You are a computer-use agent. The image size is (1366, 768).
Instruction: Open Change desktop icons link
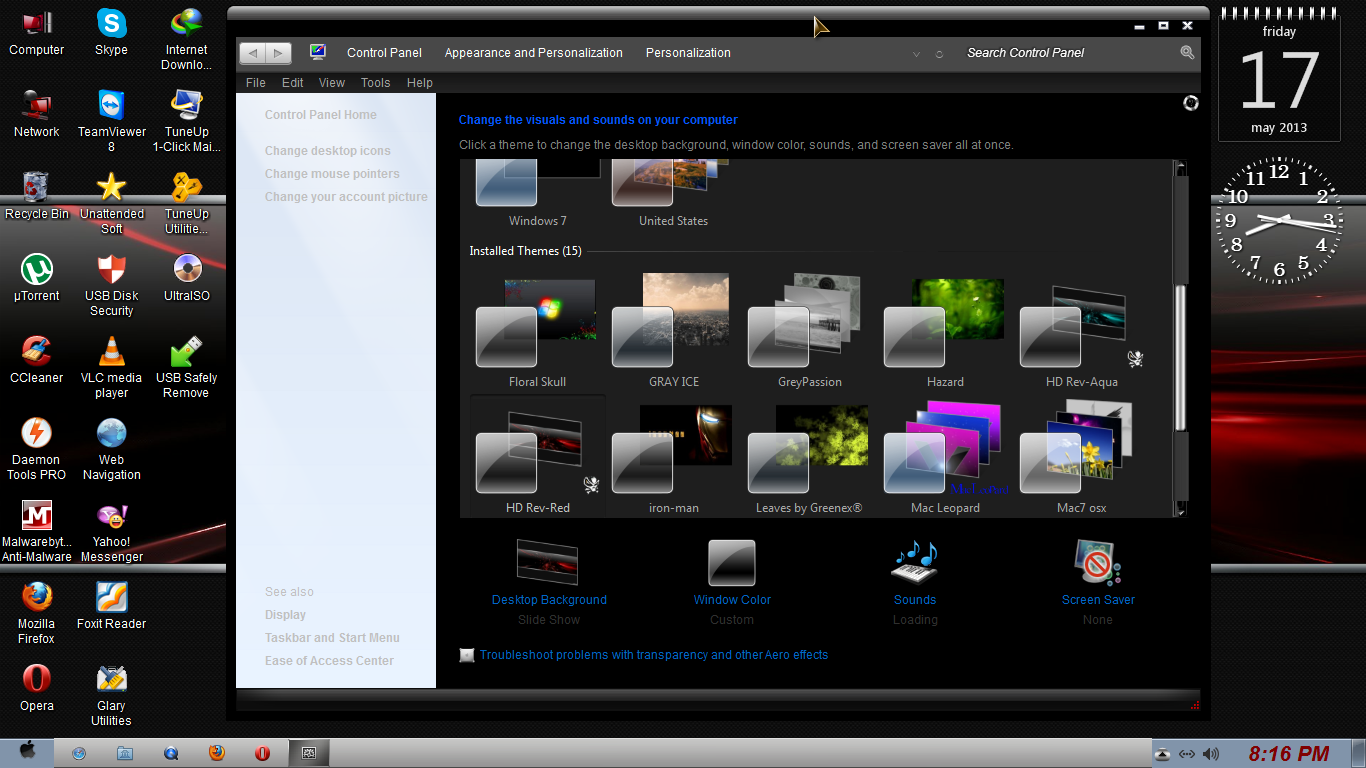pyautogui.click(x=328, y=151)
